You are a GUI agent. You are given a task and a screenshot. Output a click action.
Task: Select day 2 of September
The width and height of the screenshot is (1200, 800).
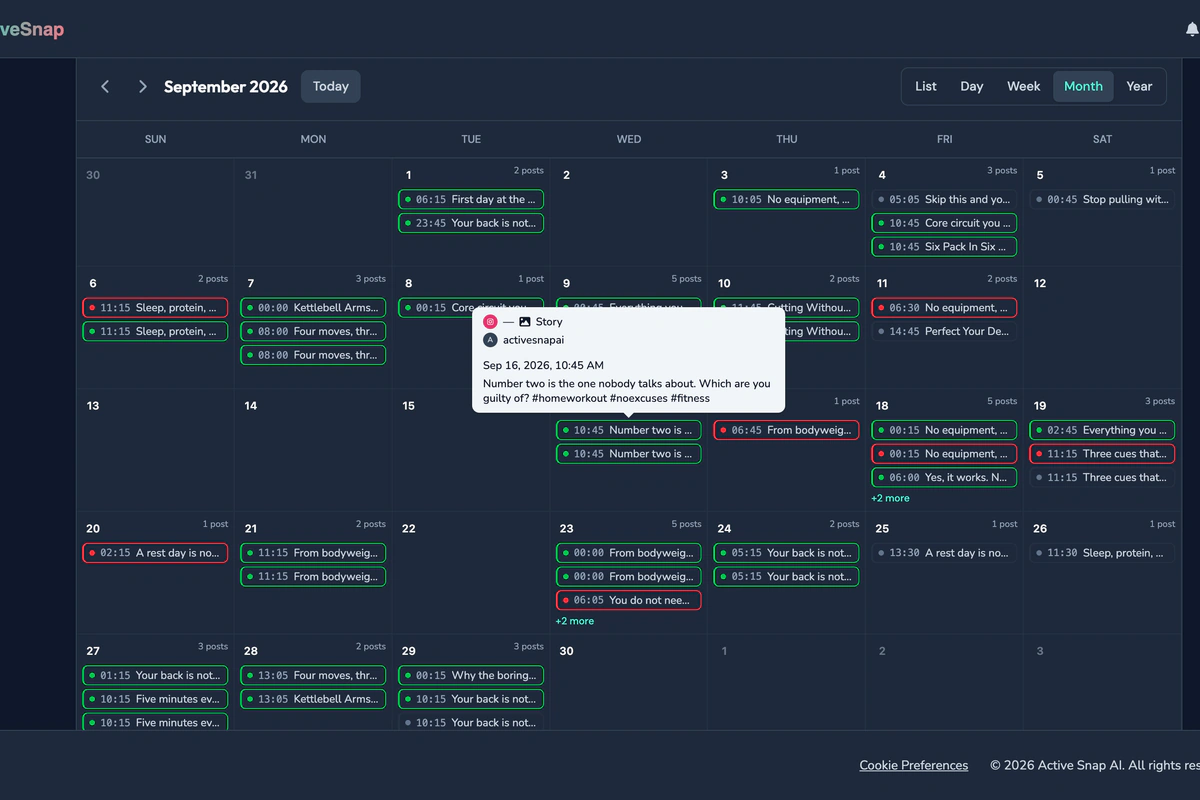[566, 175]
